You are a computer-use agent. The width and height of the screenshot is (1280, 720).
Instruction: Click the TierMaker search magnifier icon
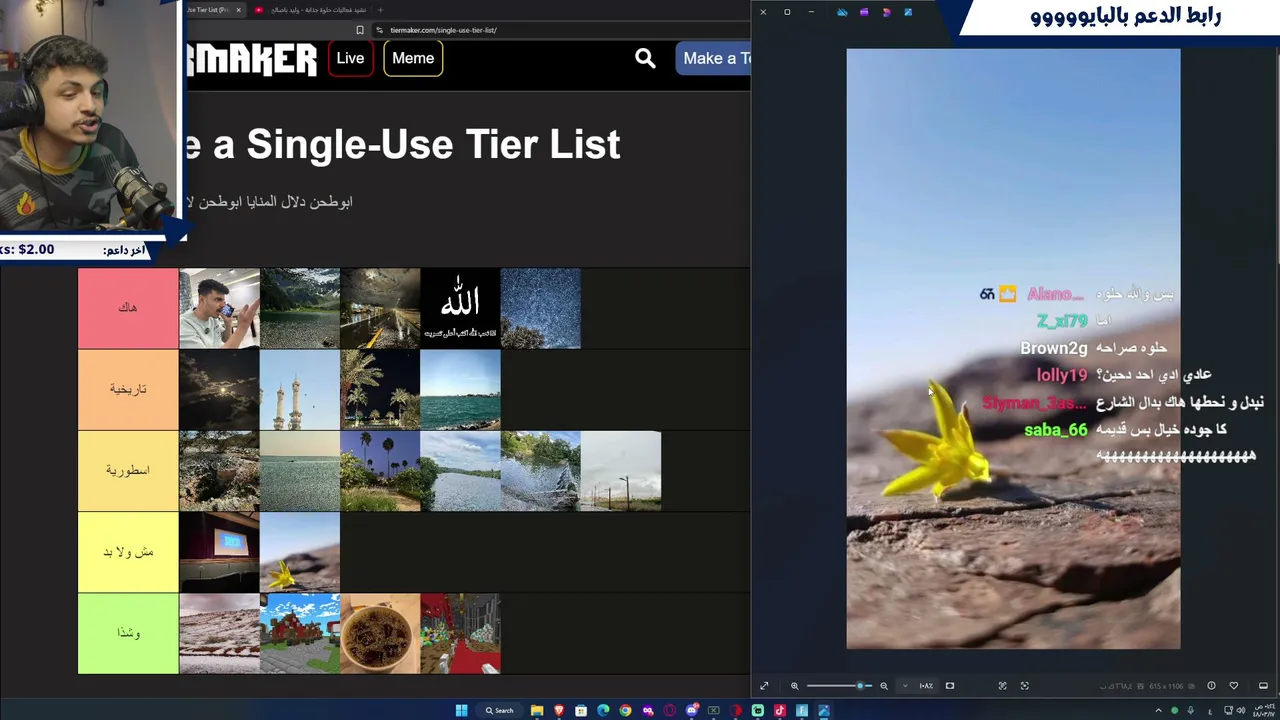[x=645, y=59]
